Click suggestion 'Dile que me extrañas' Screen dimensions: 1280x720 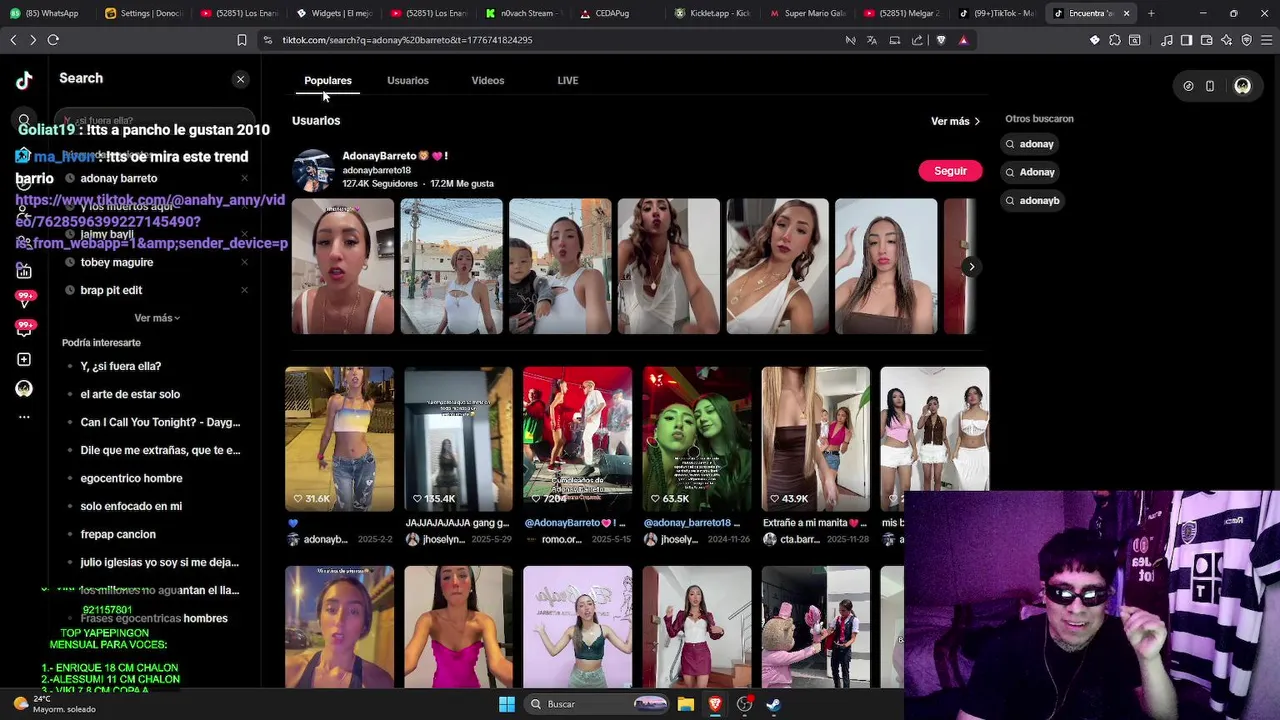pyautogui.click(x=160, y=450)
